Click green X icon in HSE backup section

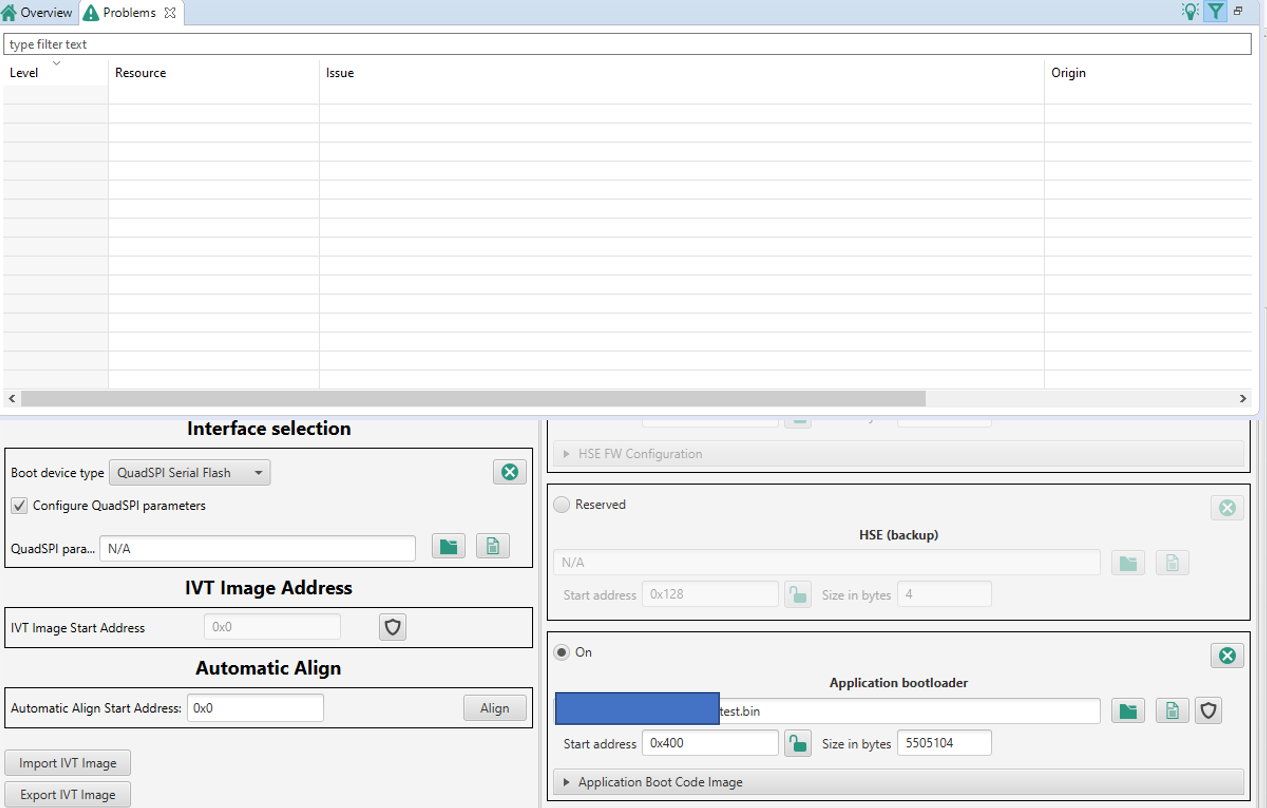pyautogui.click(x=1227, y=507)
